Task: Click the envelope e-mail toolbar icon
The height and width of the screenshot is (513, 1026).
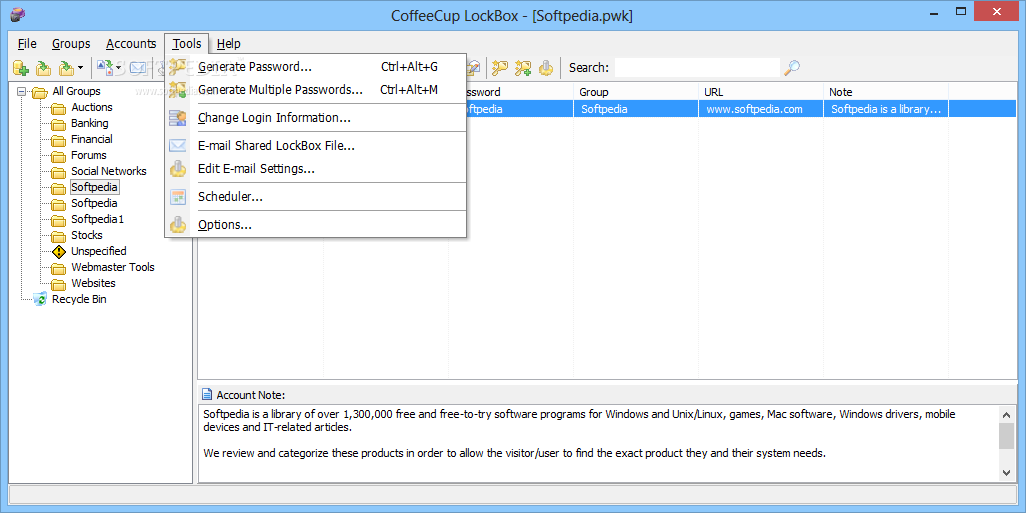Action: (137, 67)
